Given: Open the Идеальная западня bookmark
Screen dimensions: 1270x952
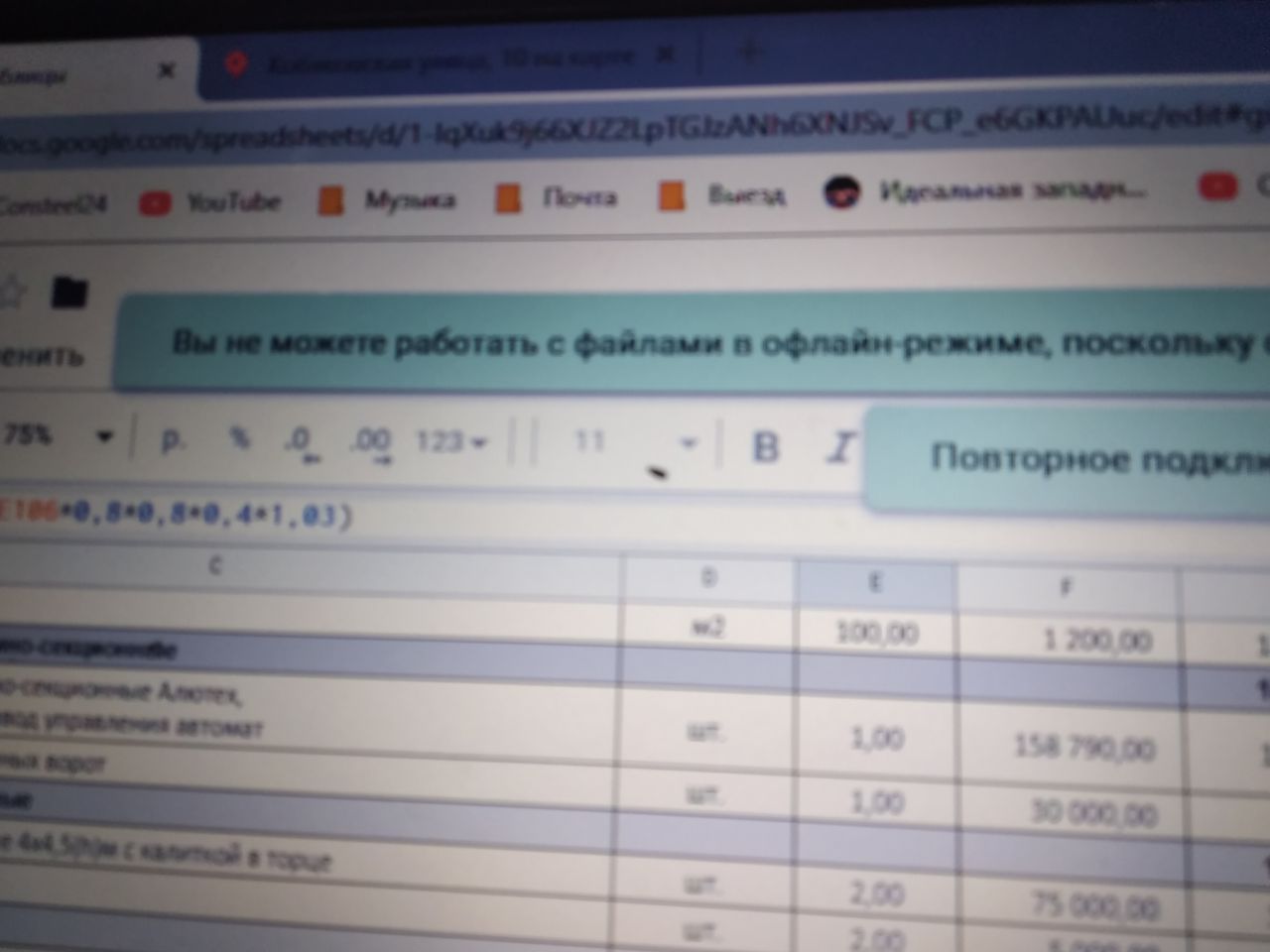Looking at the screenshot, I should (x=987, y=190).
